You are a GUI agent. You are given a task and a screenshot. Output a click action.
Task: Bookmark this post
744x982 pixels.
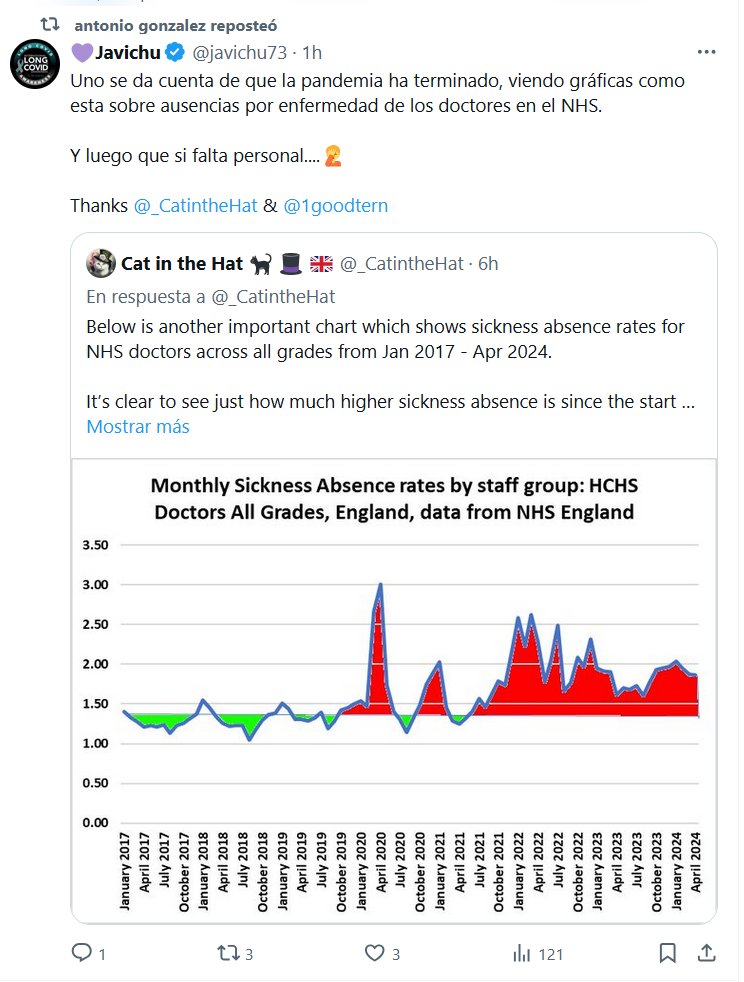tap(667, 954)
